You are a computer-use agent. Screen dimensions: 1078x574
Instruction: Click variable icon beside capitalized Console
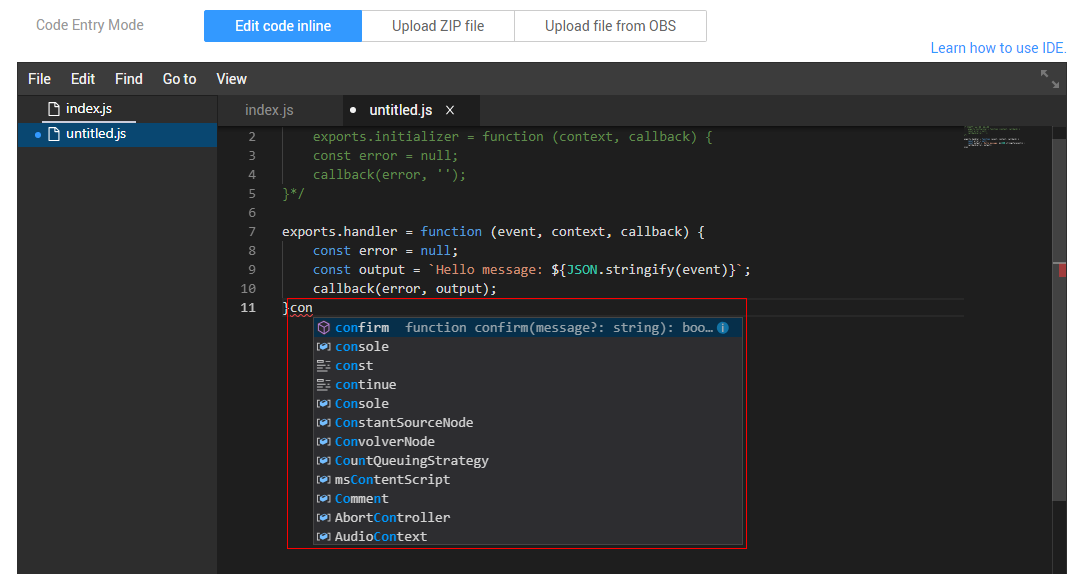(323, 404)
